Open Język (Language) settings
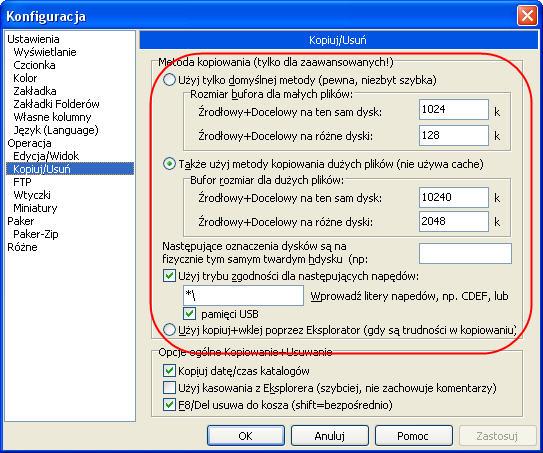The image size is (543, 453). click(x=56, y=130)
